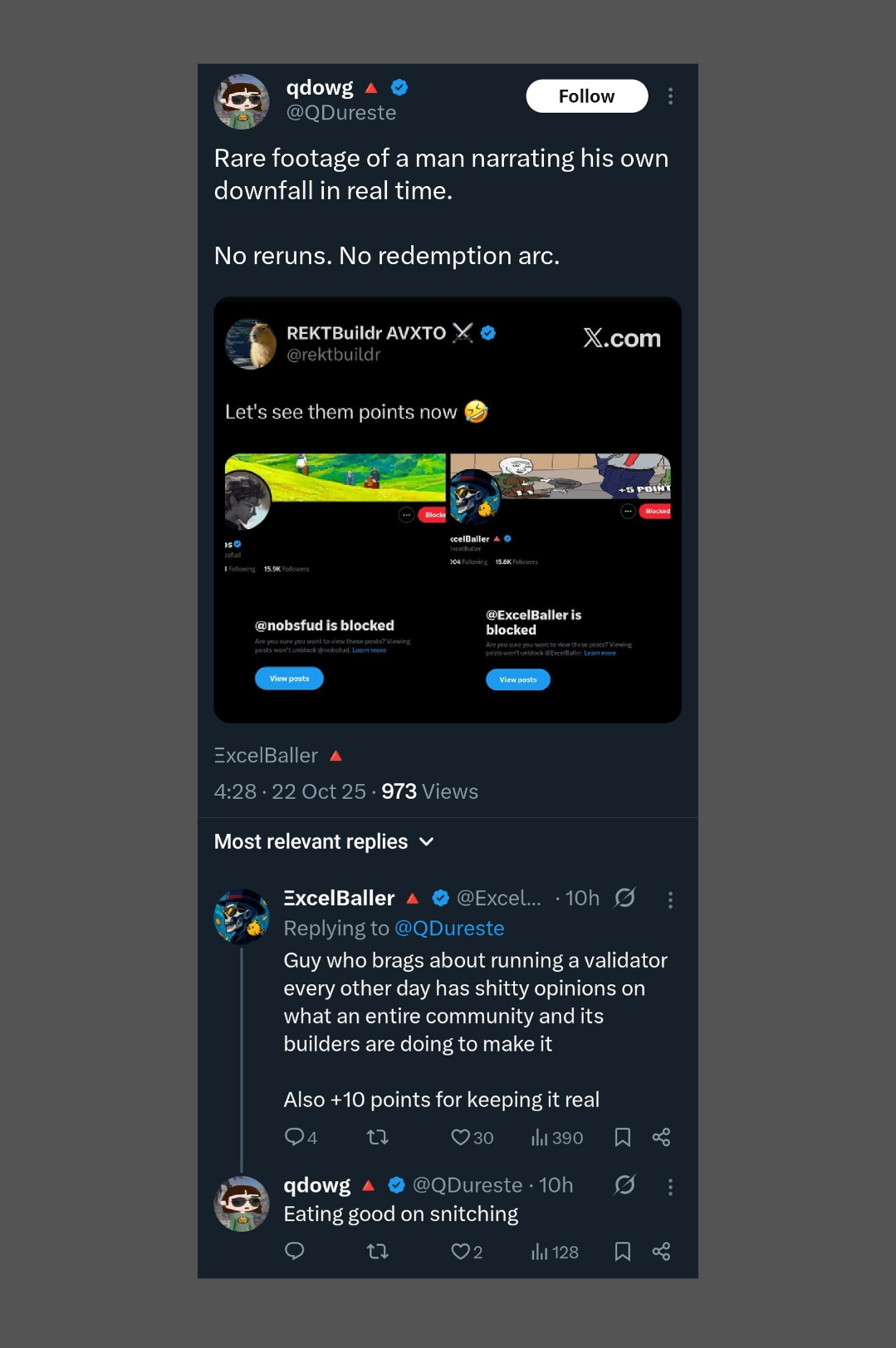Click the Follow button for qdowg
896x1348 pixels.
pyautogui.click(x=586, y=96)
